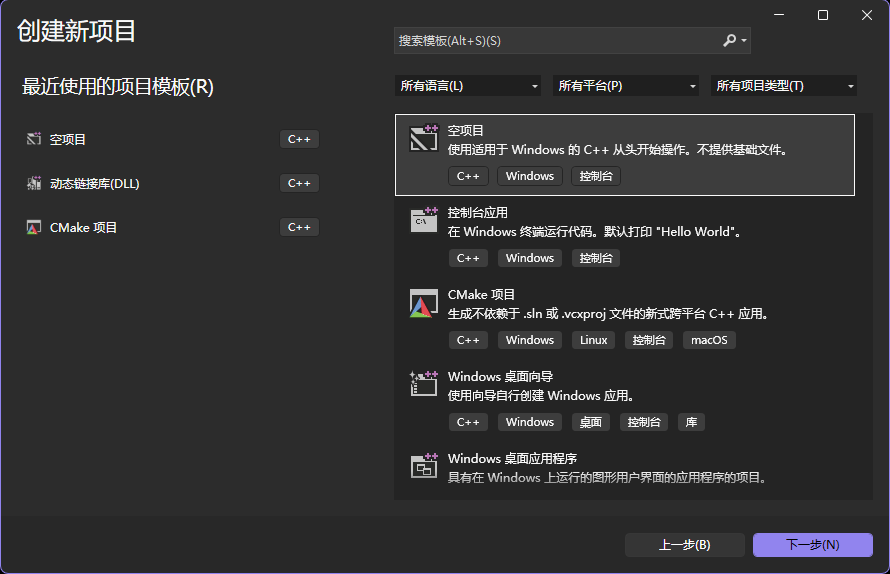Select the CMake 项目 template title in list

(481, 295)
